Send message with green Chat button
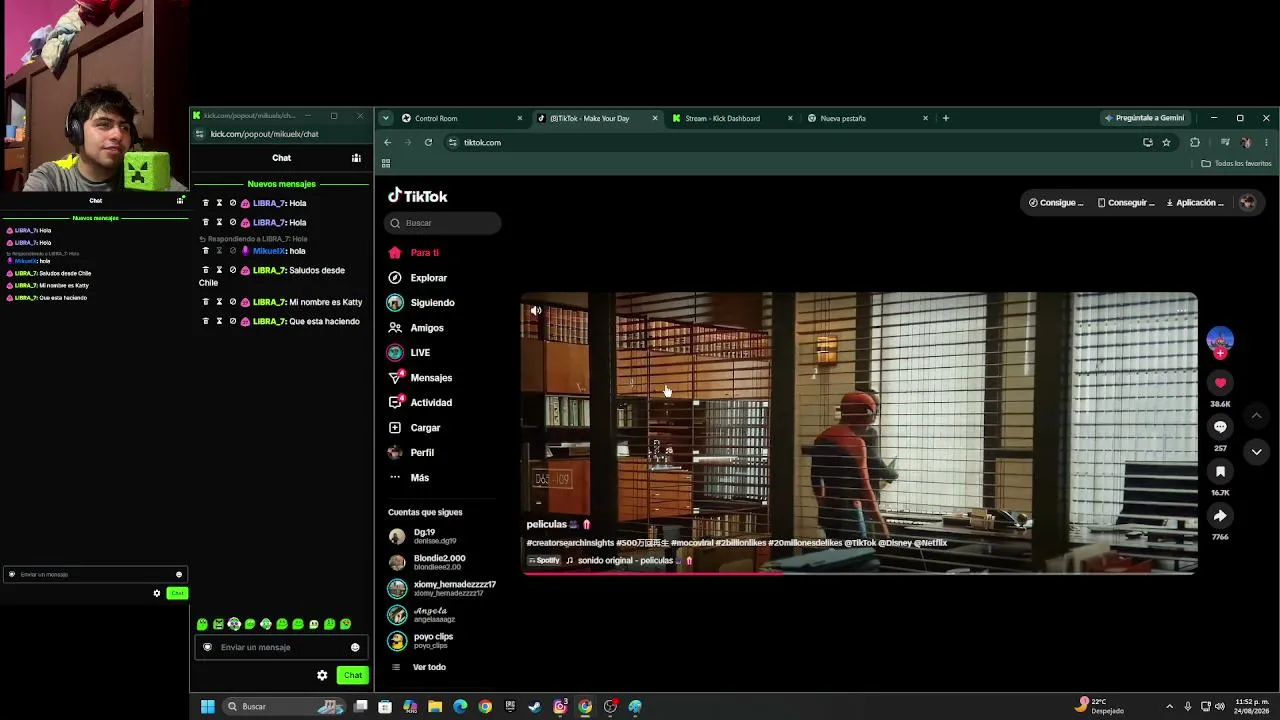This screenshot has width=1280, height=720. tap(353, 675)
